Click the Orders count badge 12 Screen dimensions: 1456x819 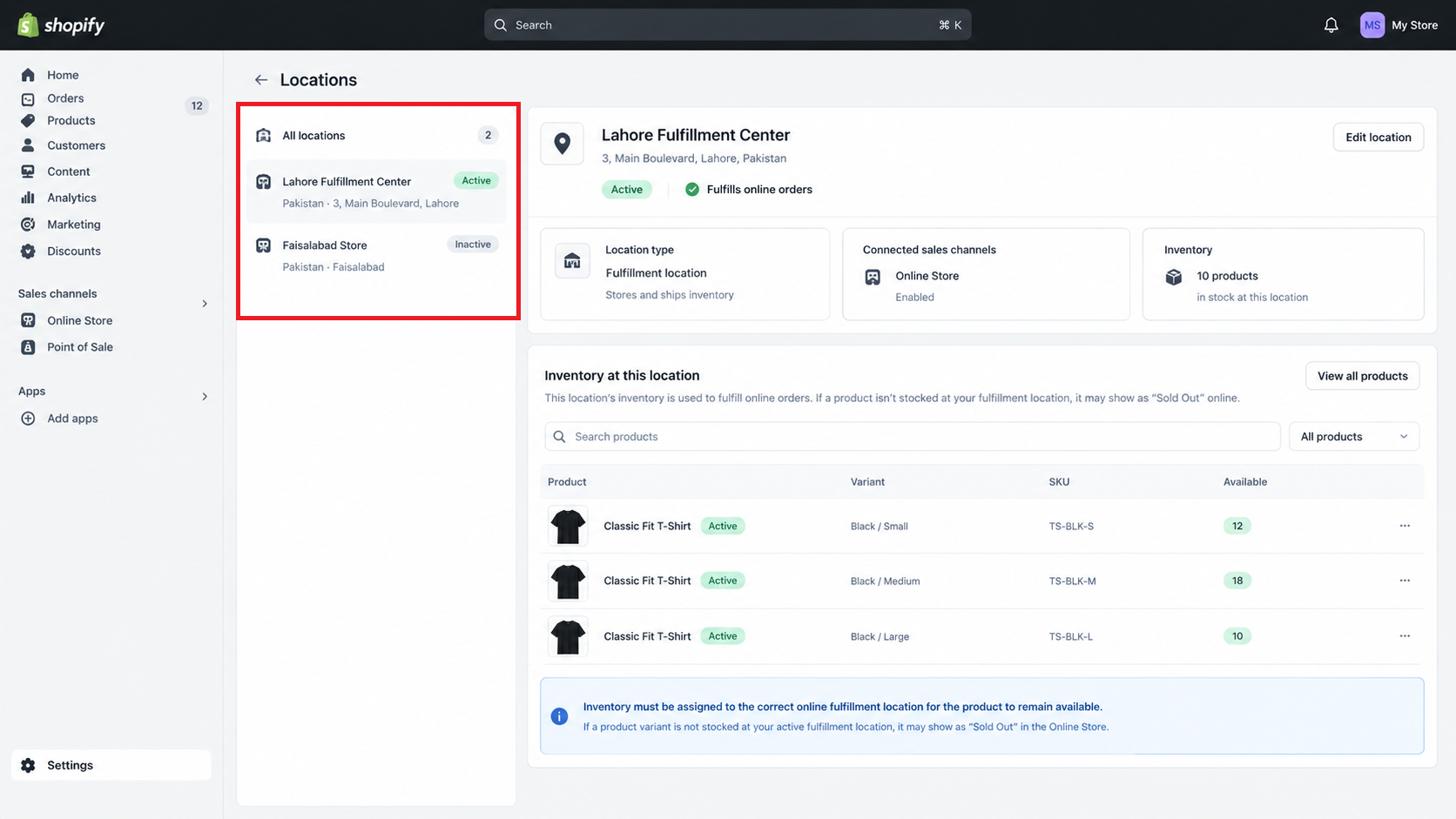(x=197, y=106)
